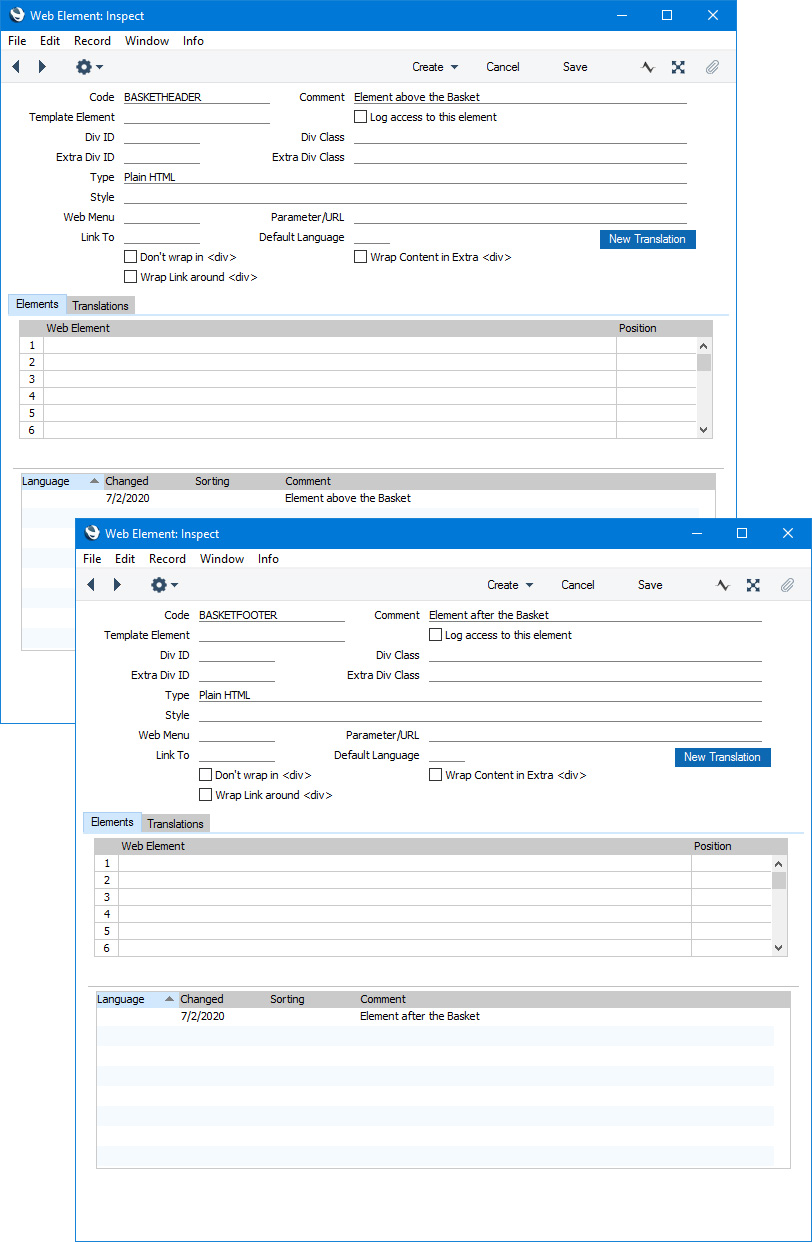Click Cancel in BASKETFOOTER window
Image resolution: width=812 pixels, height=1242 pixels.
coord(578,585)
